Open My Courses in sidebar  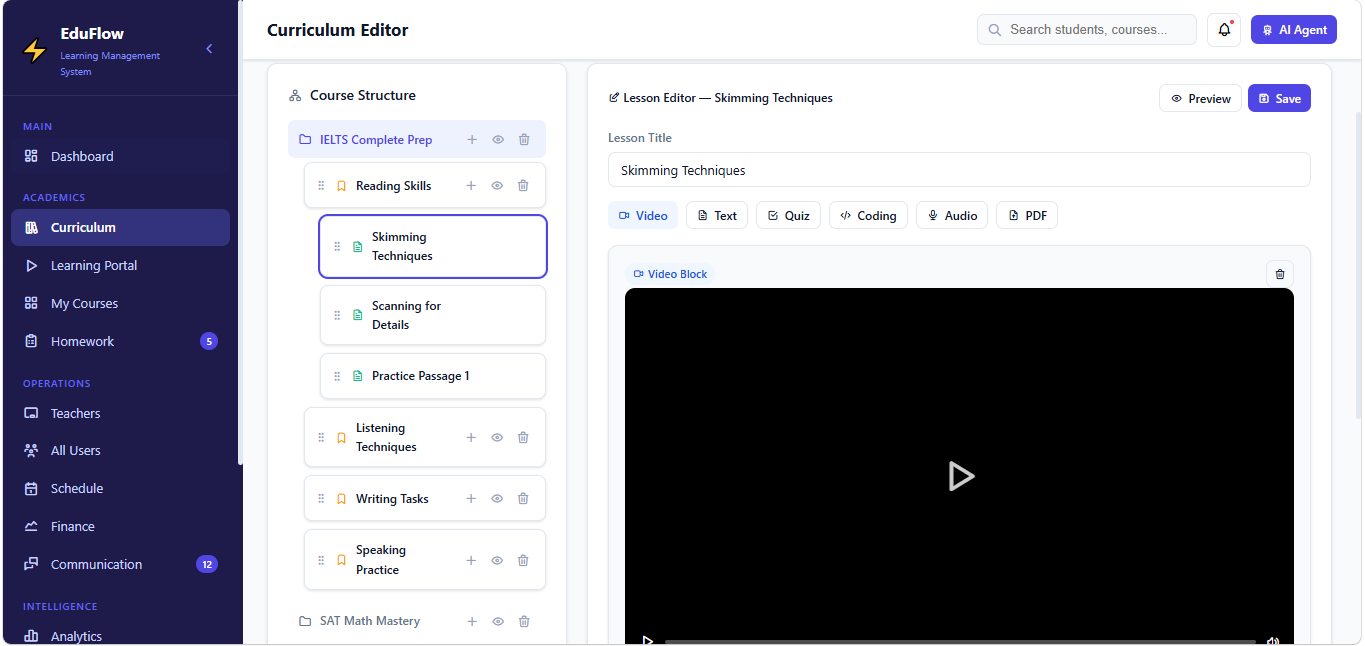pos(120,303)
